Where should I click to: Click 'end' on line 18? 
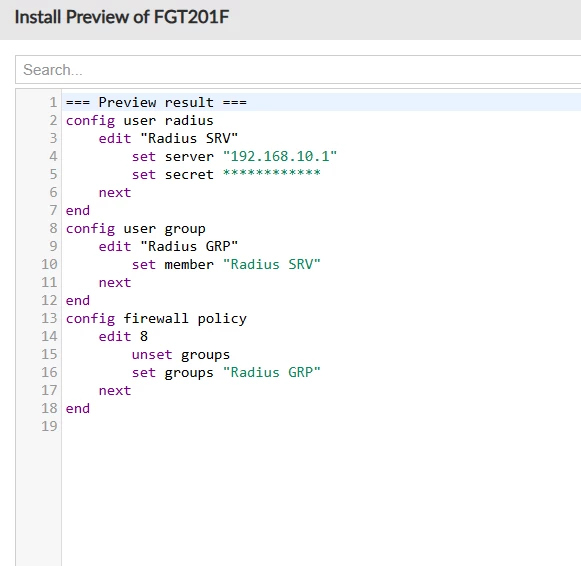78,408
